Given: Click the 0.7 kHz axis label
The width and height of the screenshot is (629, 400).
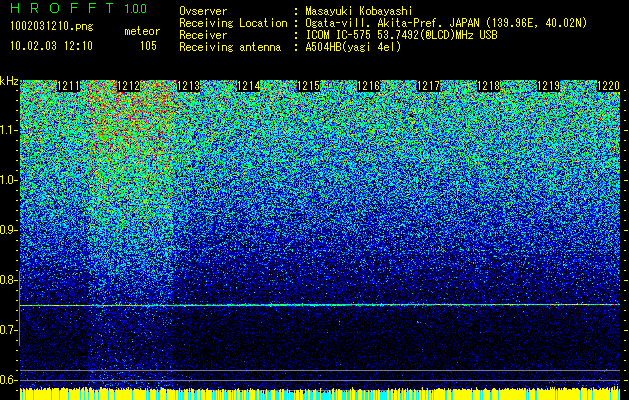Looking at the screenshot, I should 9,330.
